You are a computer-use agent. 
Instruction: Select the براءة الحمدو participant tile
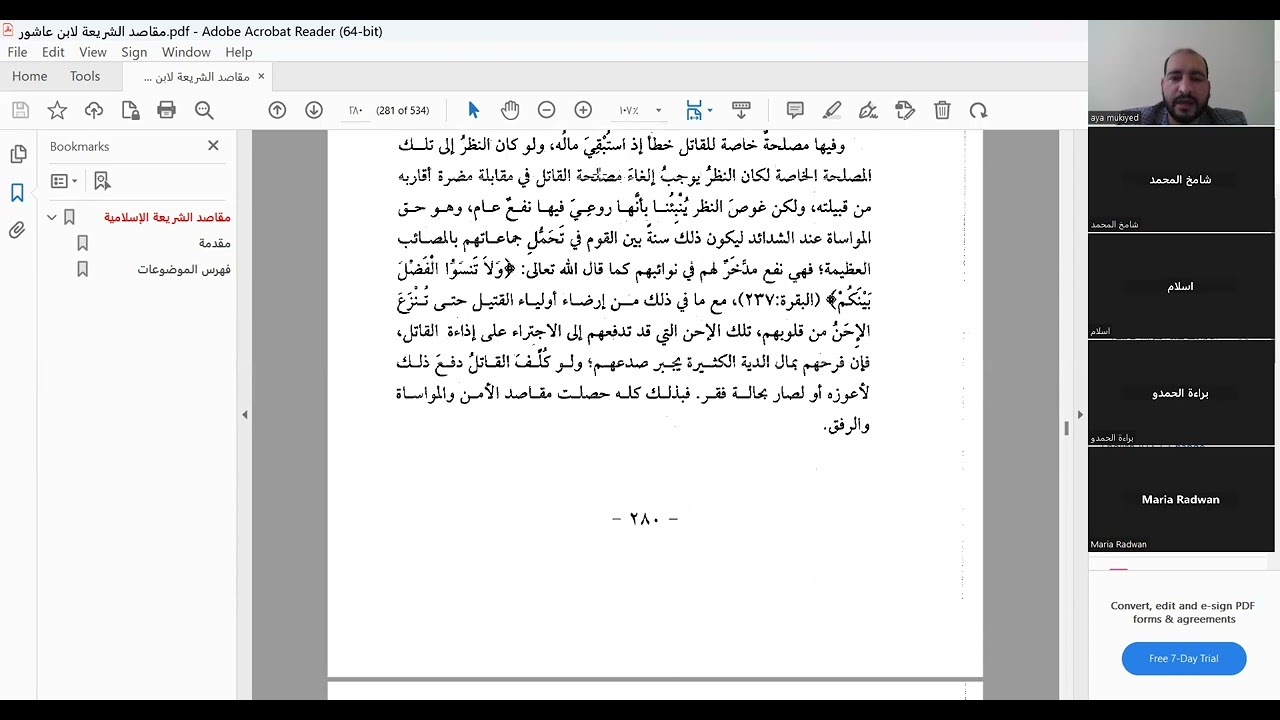[x=1181, y=394]
